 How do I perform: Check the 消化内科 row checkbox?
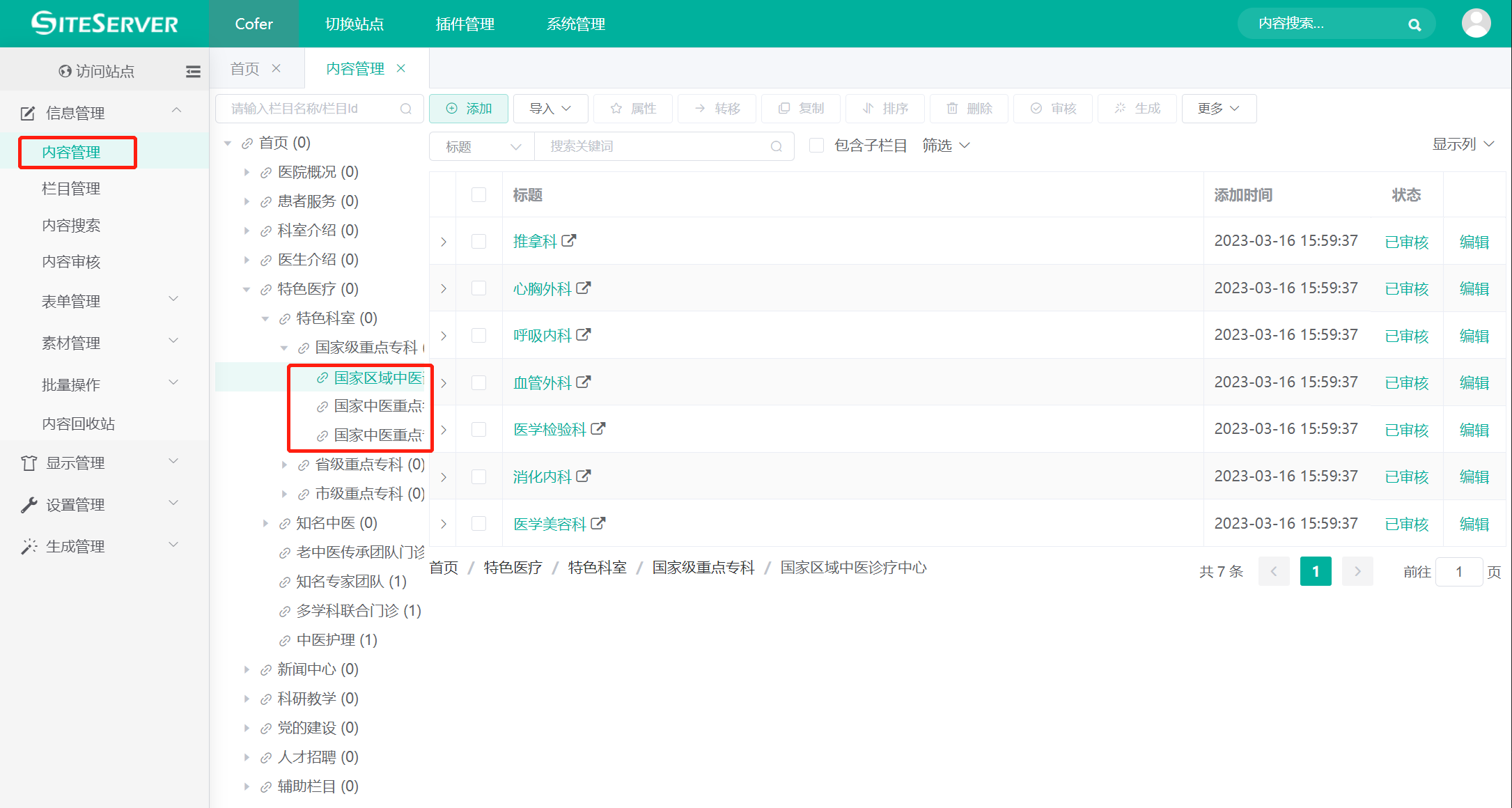pos(479,476)
